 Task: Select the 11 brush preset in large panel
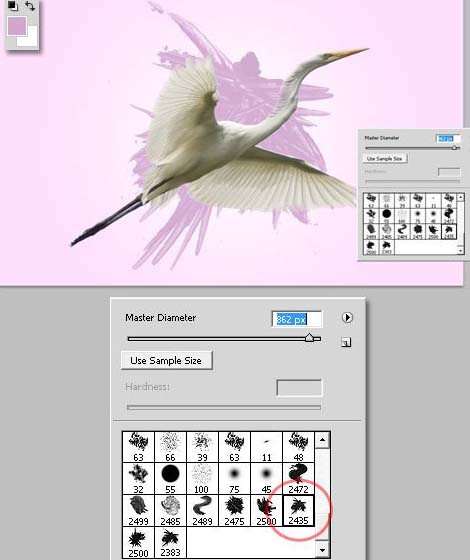[266, 447]
